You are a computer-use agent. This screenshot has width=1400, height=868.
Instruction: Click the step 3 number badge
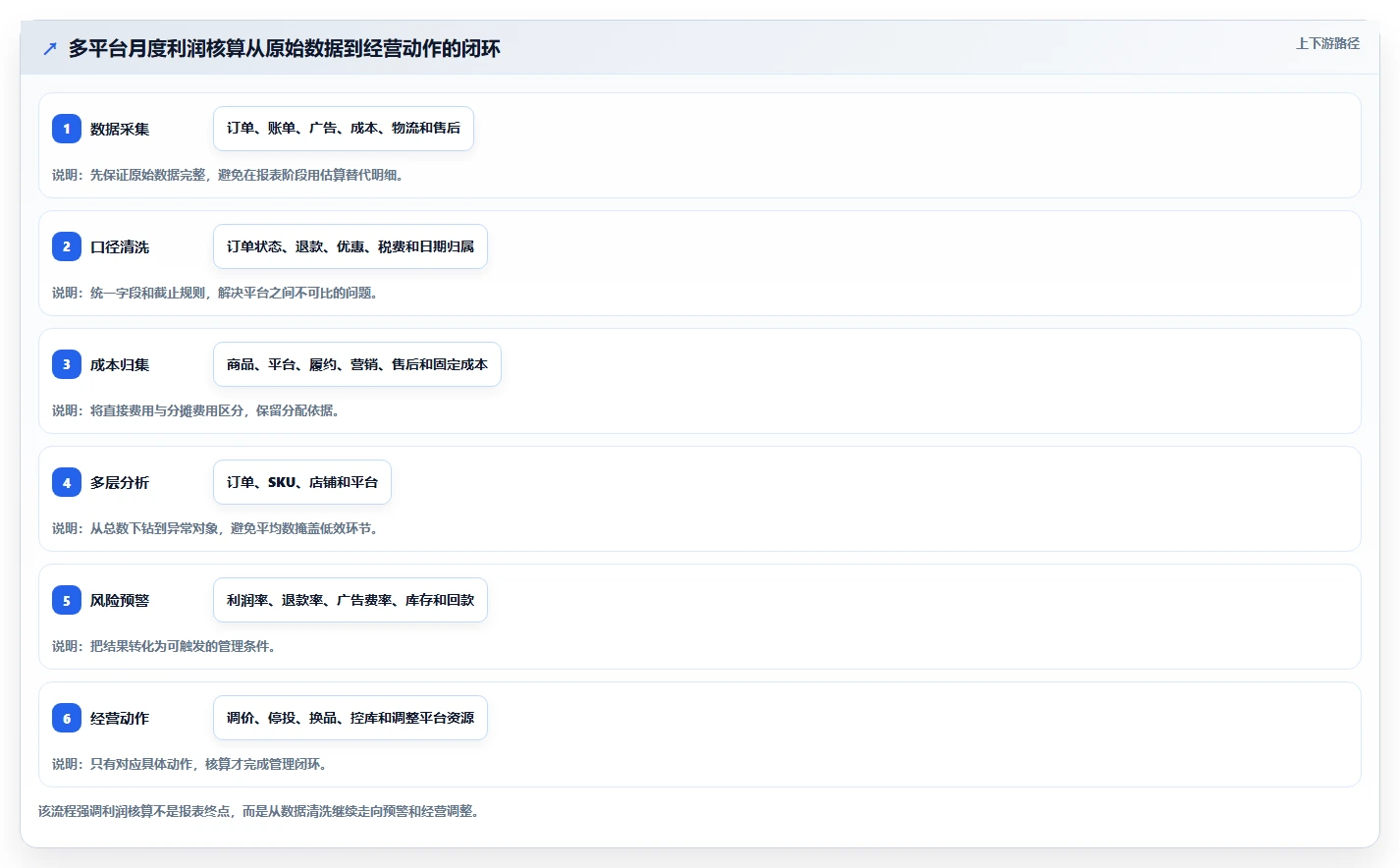point(67,364)
